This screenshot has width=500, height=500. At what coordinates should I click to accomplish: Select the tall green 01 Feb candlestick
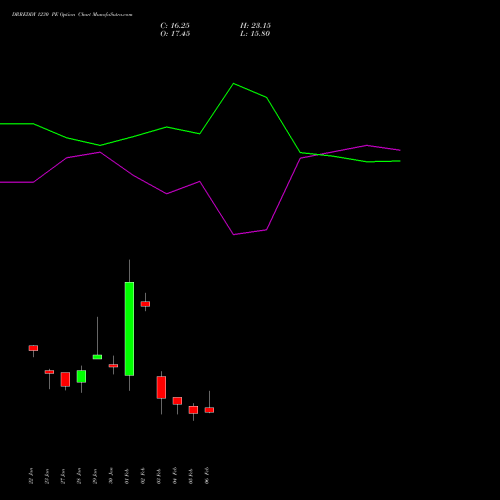(x=129, y=329)
